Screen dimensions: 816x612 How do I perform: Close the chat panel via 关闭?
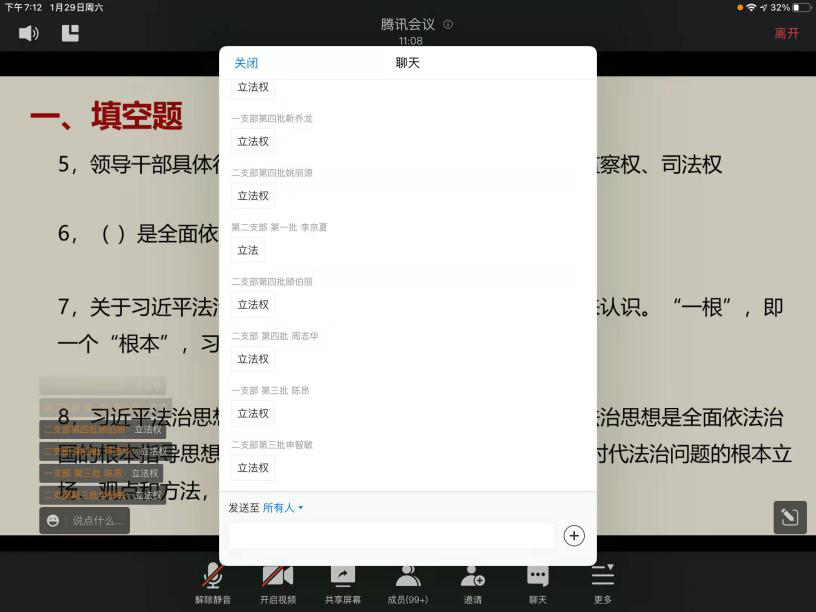point(246,63)
